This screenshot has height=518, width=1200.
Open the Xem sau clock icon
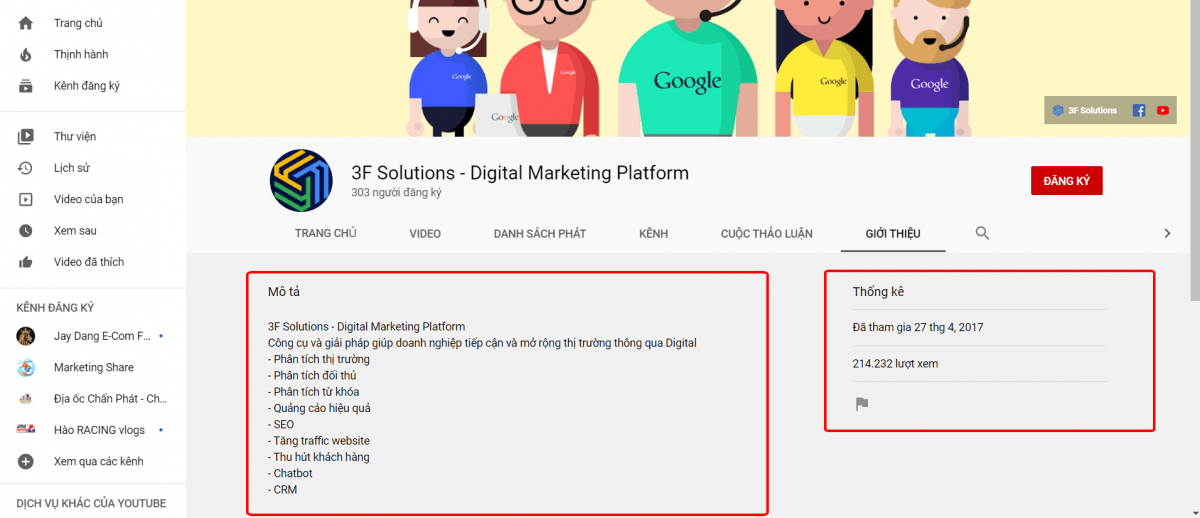26,230
